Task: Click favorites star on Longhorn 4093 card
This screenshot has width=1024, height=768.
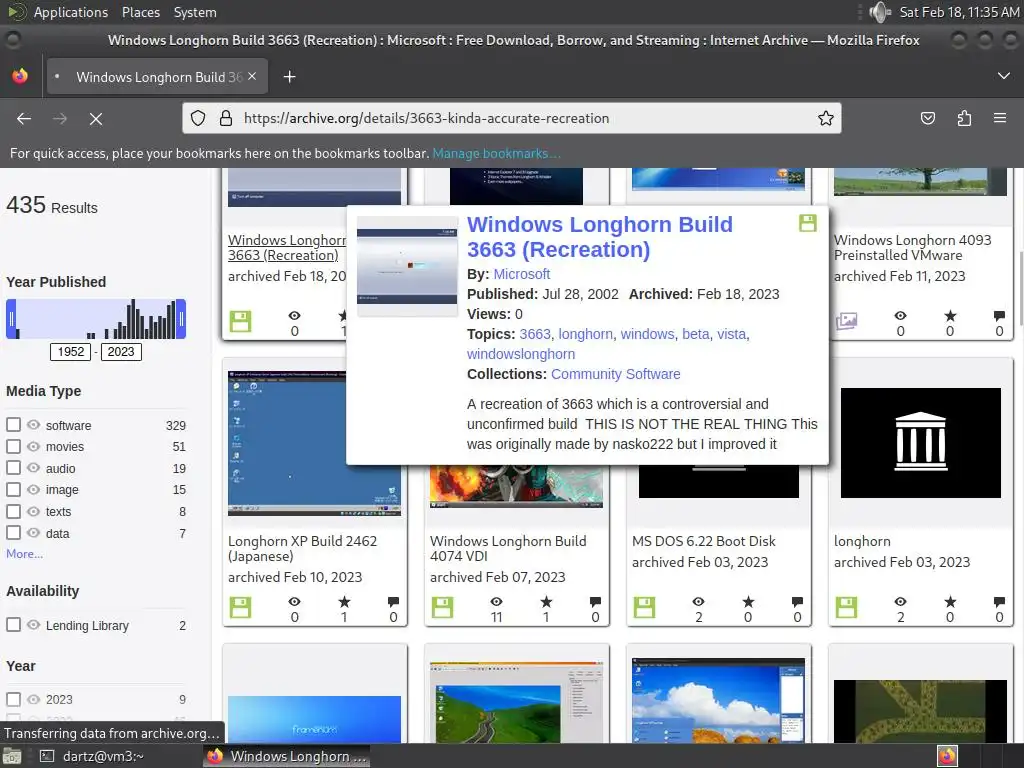Action: point(950,316)
